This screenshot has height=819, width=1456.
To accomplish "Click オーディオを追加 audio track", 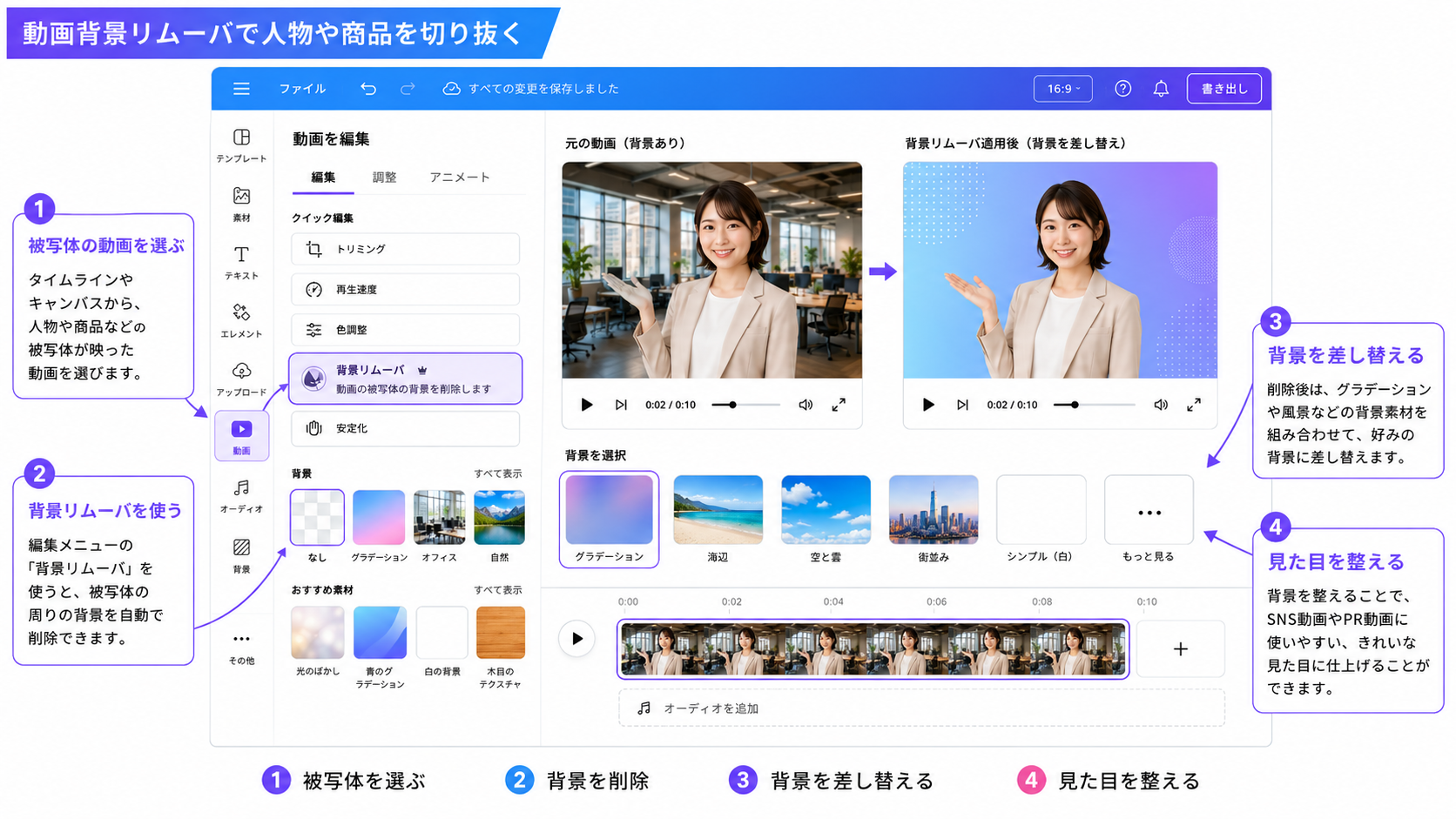I will point(921,708).
